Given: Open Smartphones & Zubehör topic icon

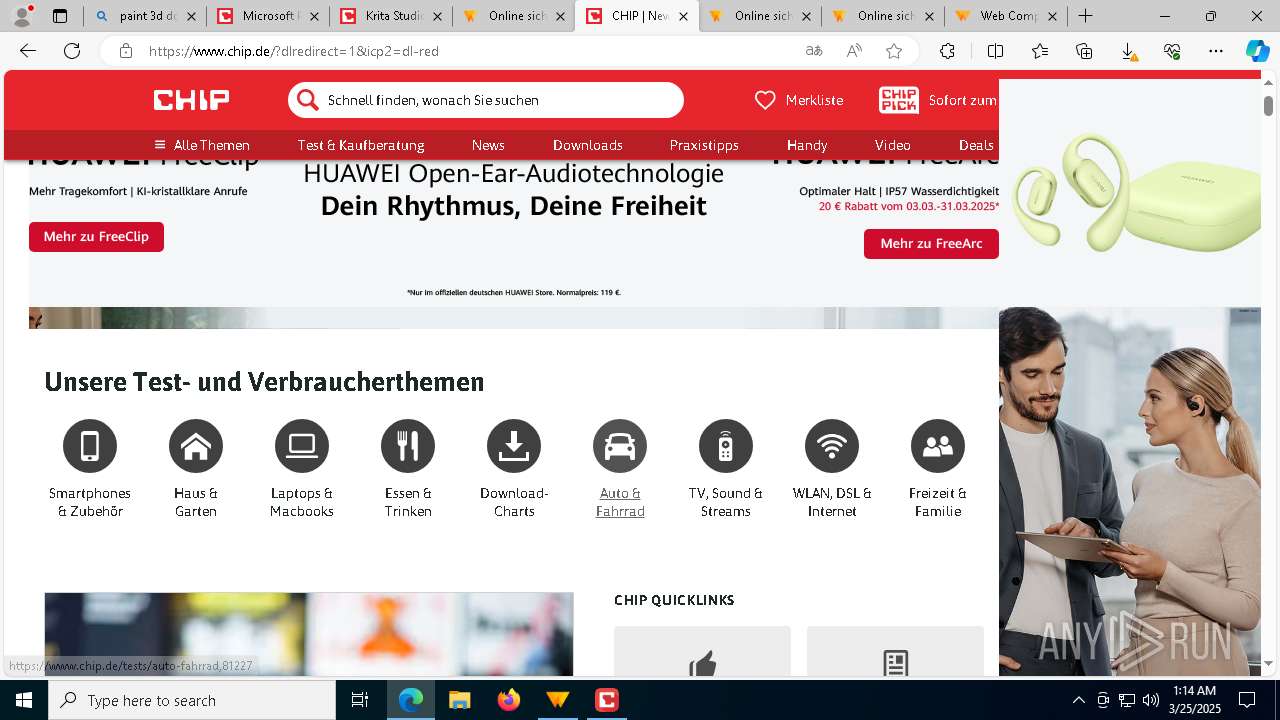Looking at the screenshot, I should pos(90,446).
